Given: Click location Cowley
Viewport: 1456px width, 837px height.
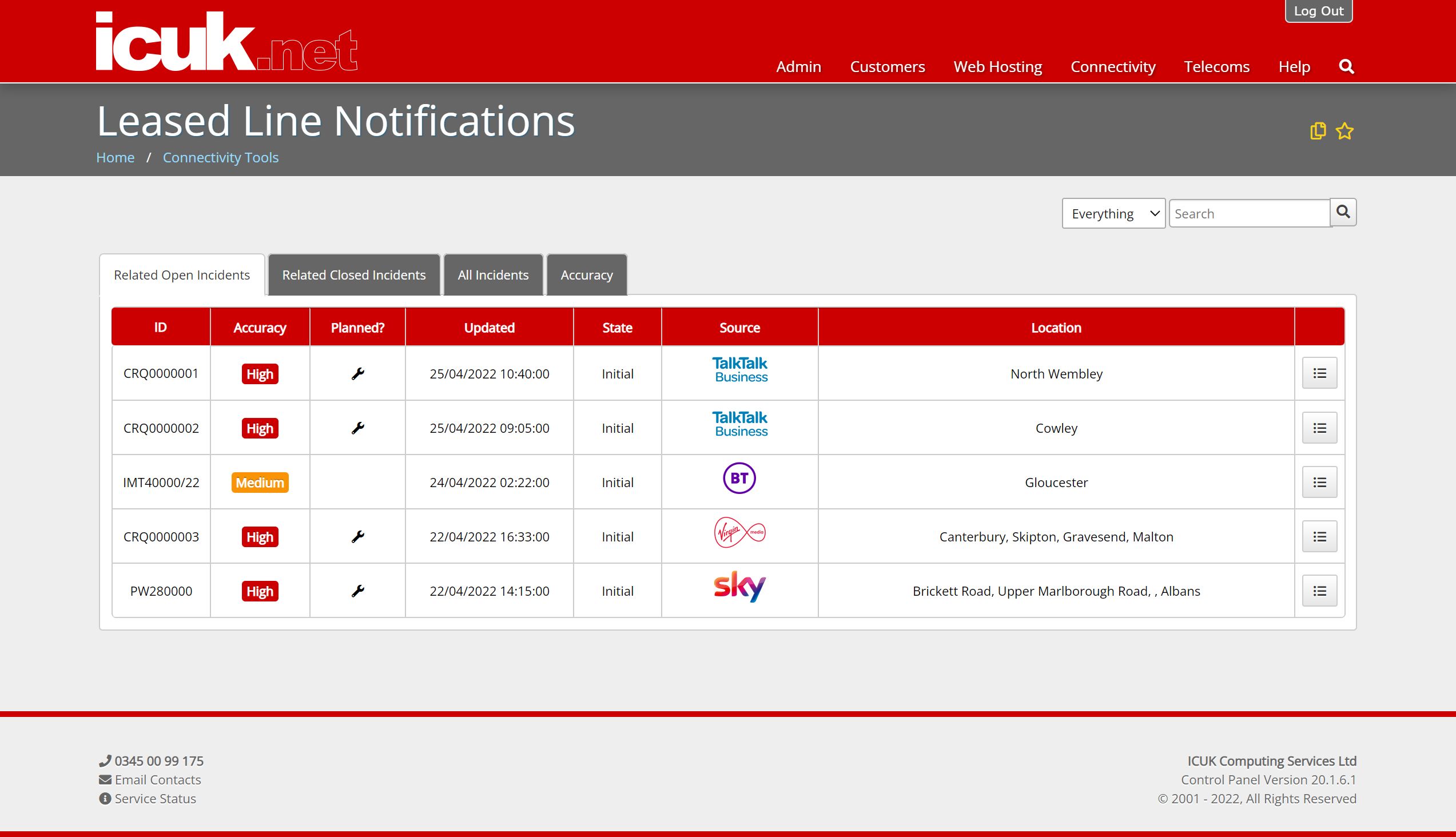Looking at the screenshot, I should tap(1056, 428).
